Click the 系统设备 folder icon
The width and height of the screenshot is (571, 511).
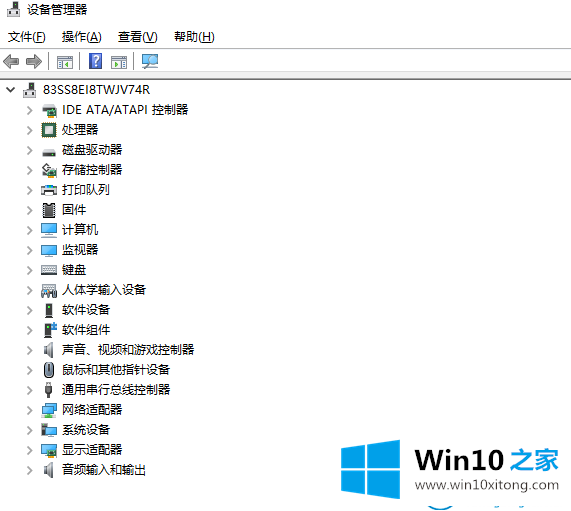pos(49,430)
